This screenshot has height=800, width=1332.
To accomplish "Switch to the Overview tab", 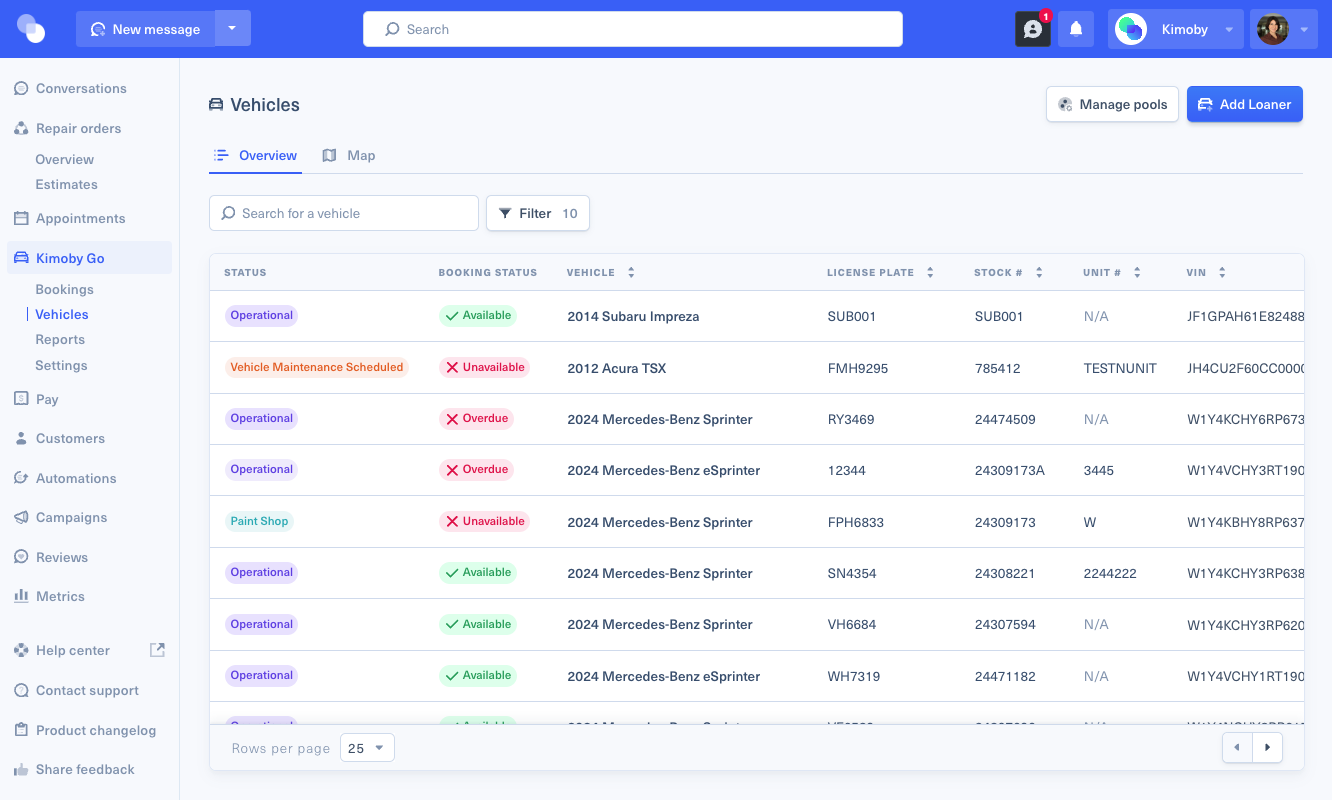I will (255, 156).
